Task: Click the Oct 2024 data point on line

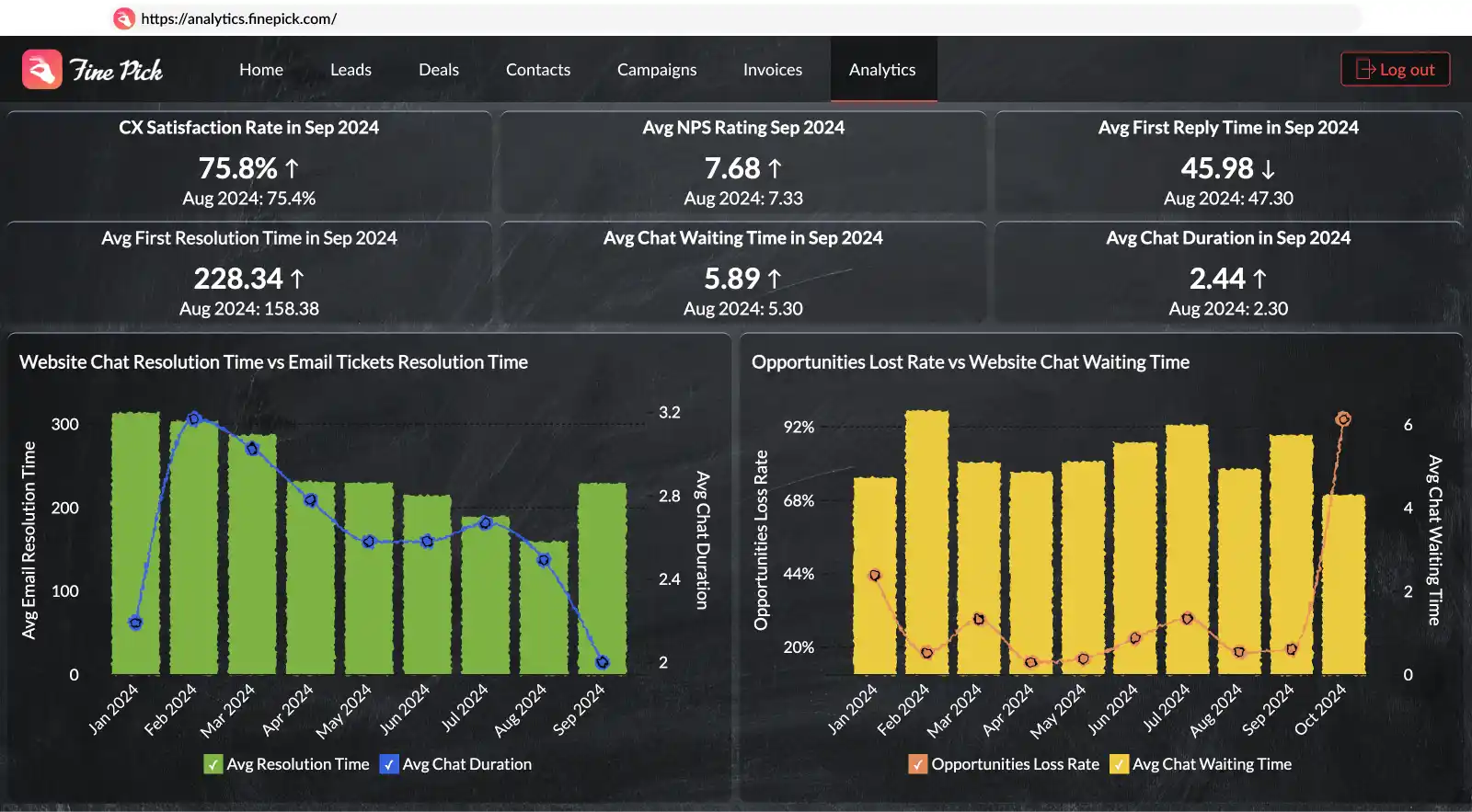Action: click(1343, 419)
